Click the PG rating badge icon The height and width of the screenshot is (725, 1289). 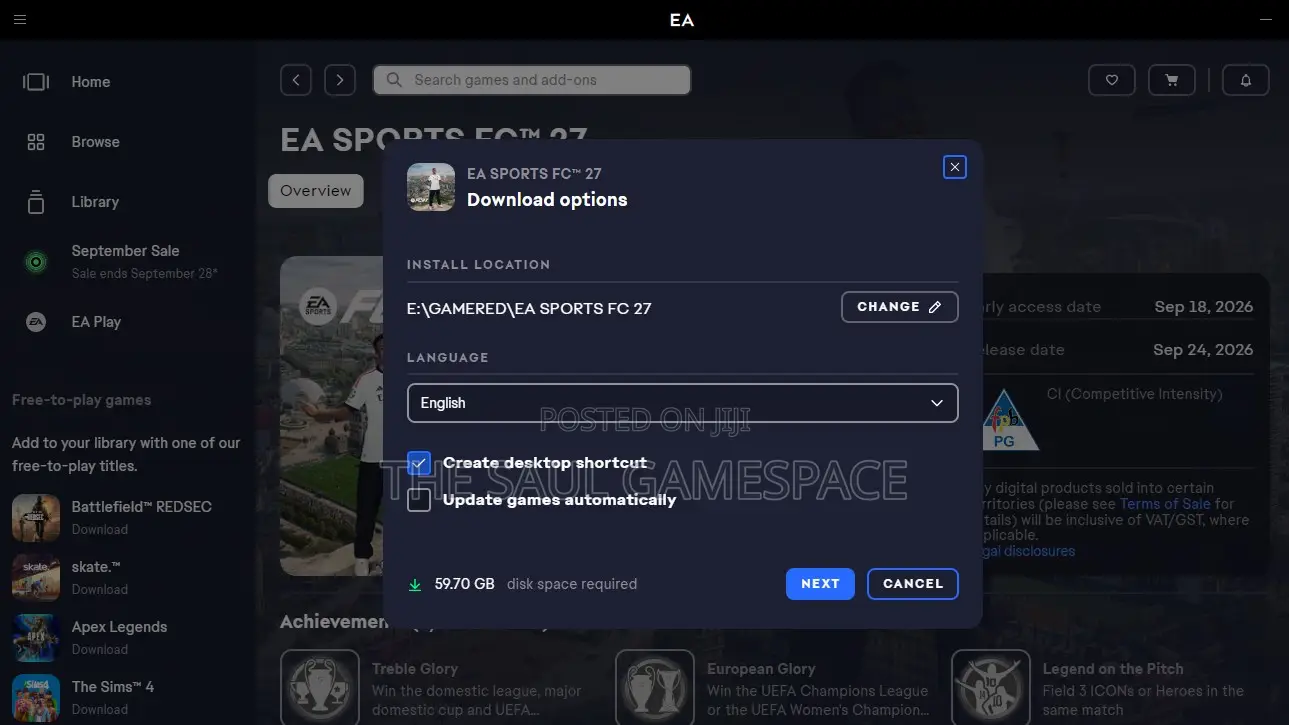[x=1011, y=422]
